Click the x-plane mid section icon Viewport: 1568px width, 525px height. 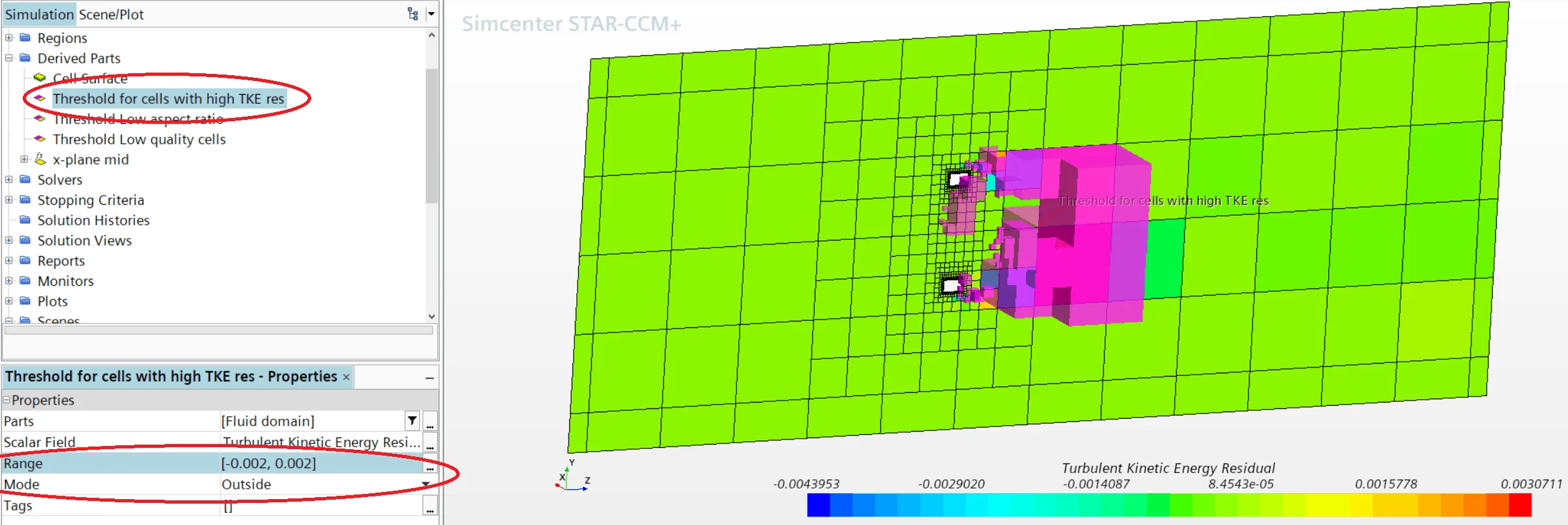pos(40,159)
